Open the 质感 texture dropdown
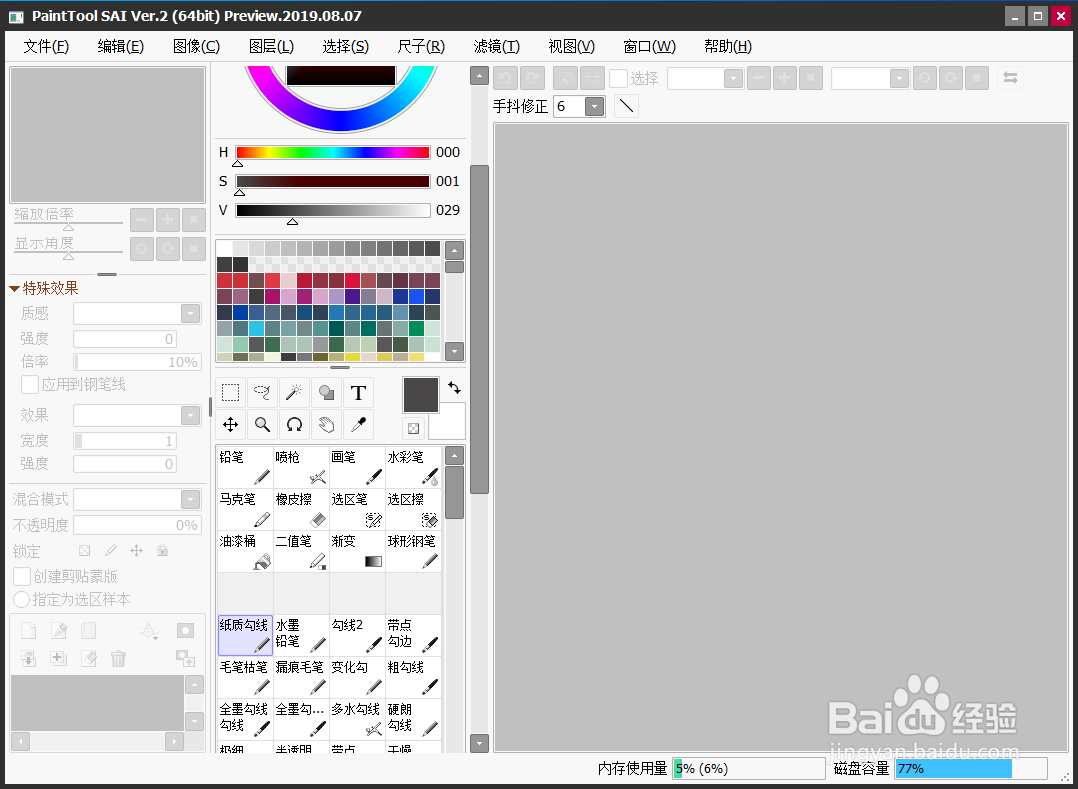 (190, 313)
